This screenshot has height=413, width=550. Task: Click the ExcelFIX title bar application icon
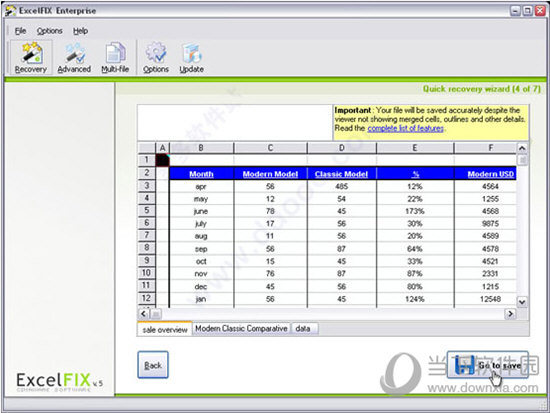pyautogui.click(x=11, y=11)
